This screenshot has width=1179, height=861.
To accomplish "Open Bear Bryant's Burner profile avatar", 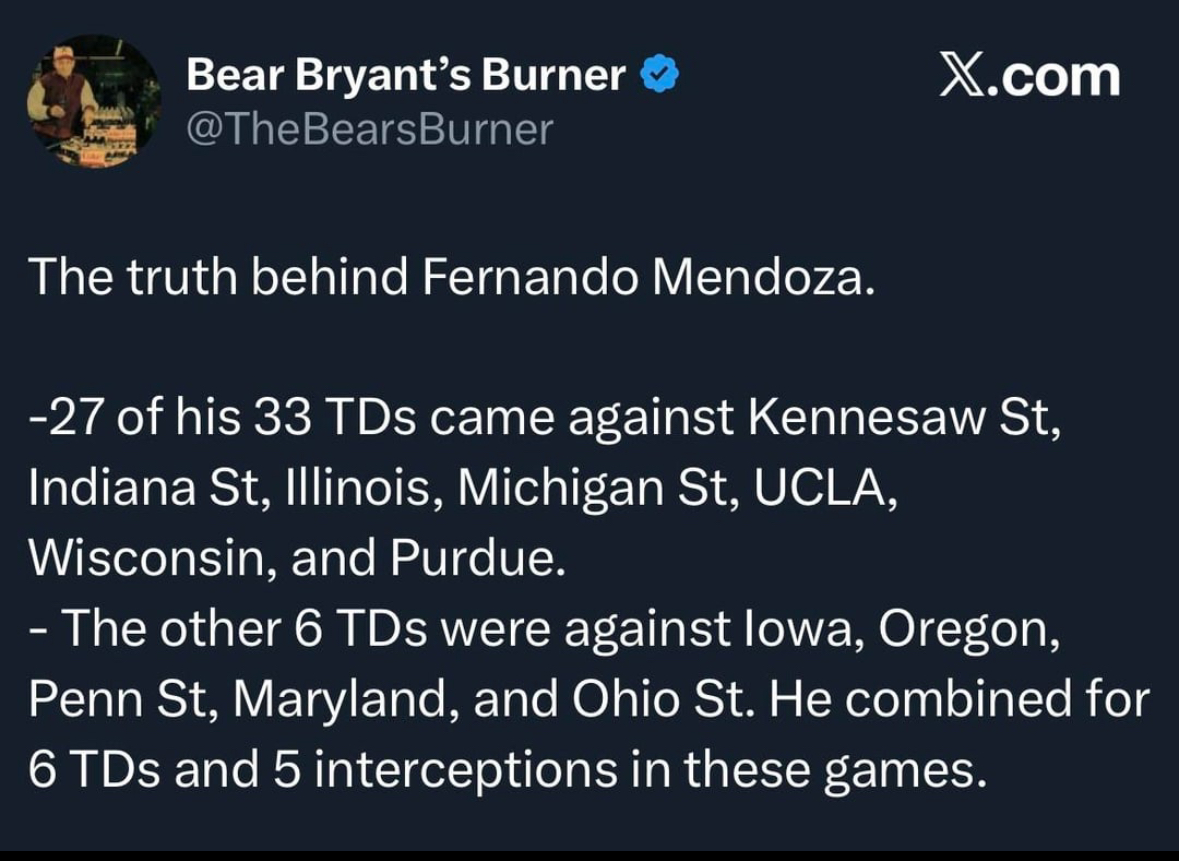I will (93, 102).
